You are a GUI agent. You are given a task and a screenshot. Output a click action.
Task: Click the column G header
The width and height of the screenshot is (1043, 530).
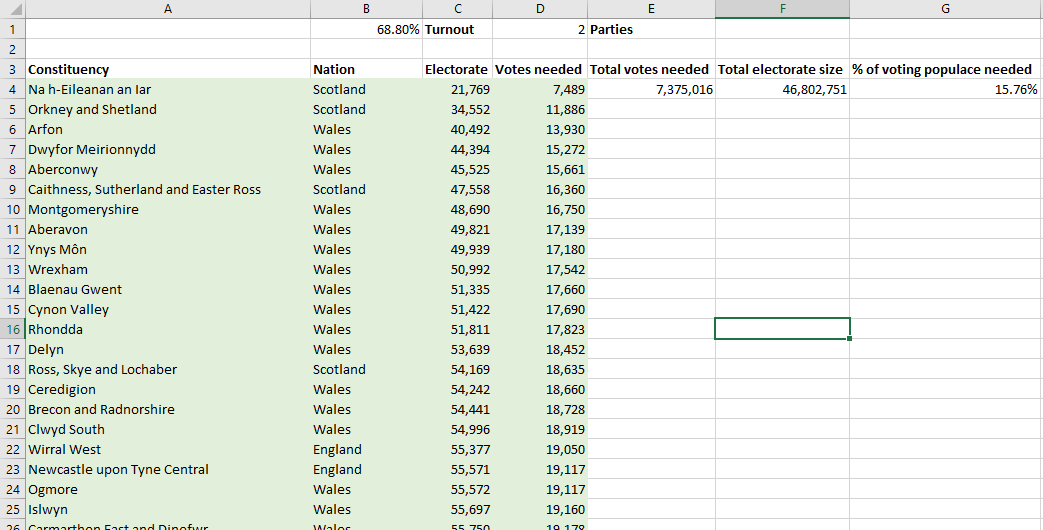point(945,9)
